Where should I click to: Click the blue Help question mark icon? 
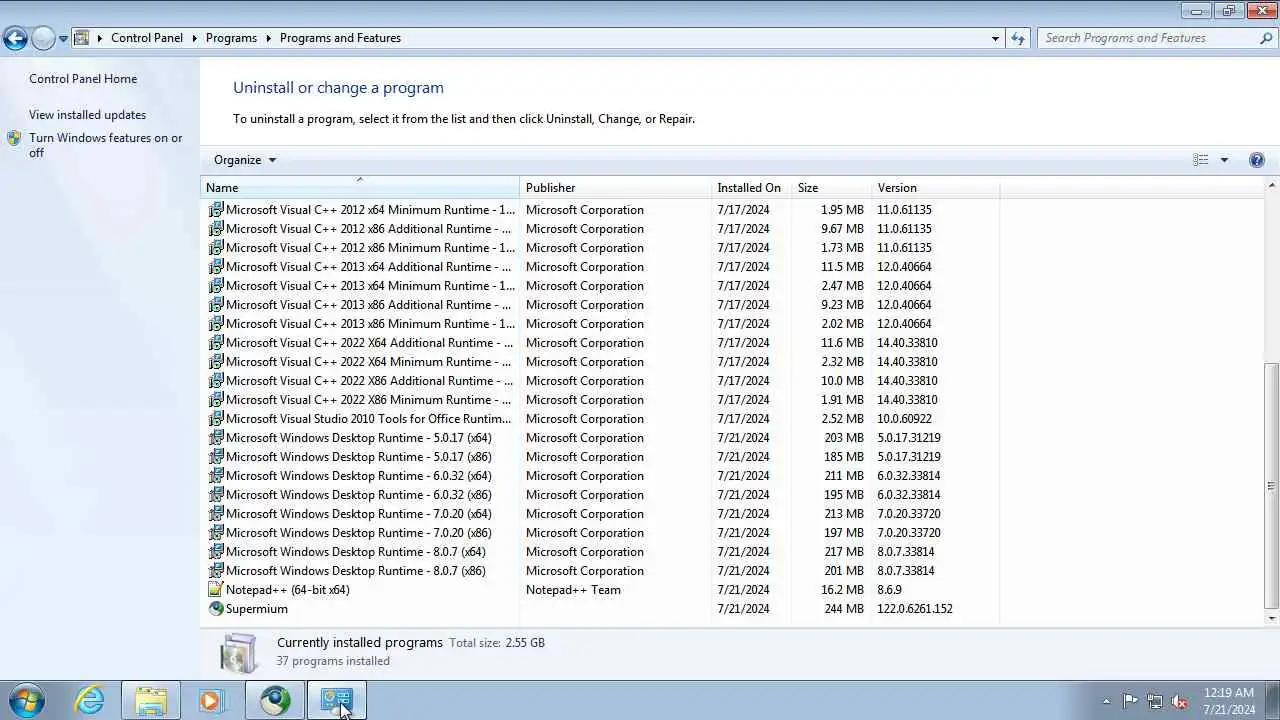(1257, 160)
